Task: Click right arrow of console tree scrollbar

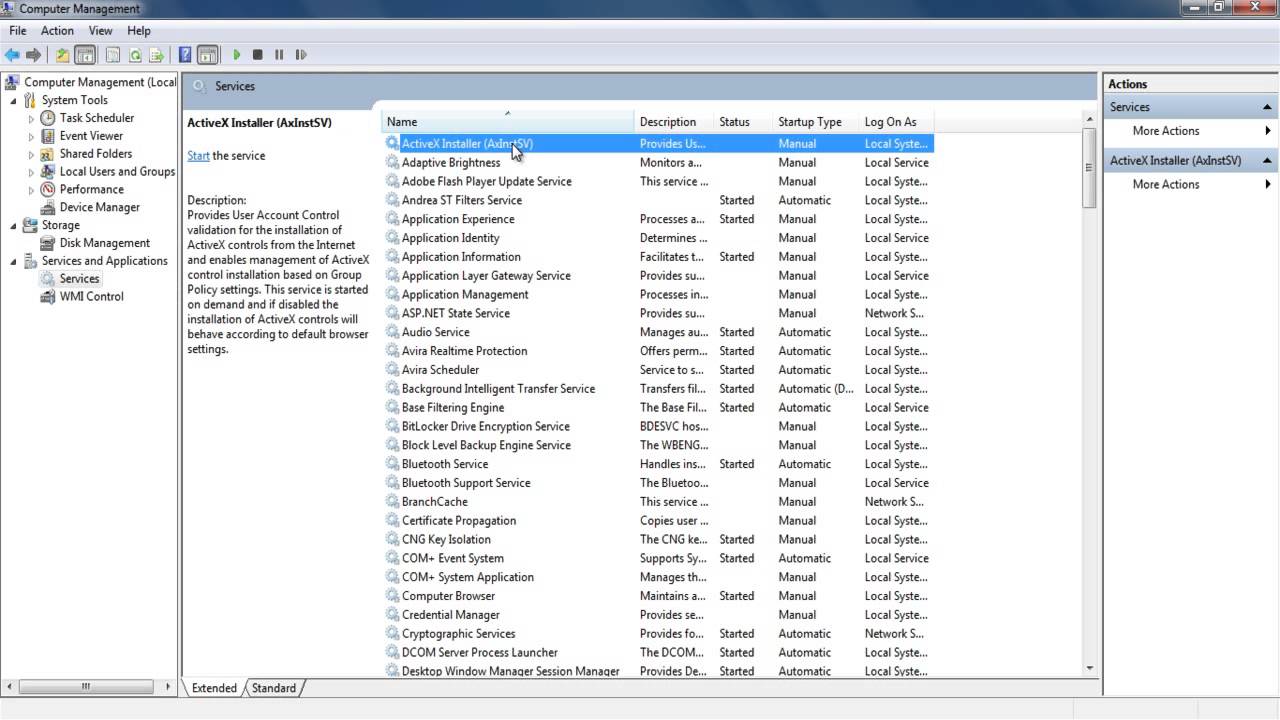Action: click(169, 687)
